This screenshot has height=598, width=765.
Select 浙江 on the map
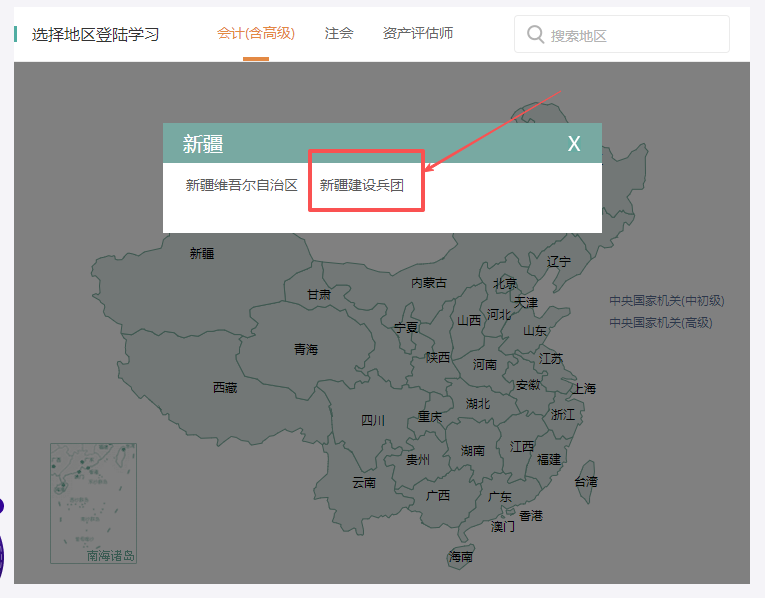pos(563,415)
